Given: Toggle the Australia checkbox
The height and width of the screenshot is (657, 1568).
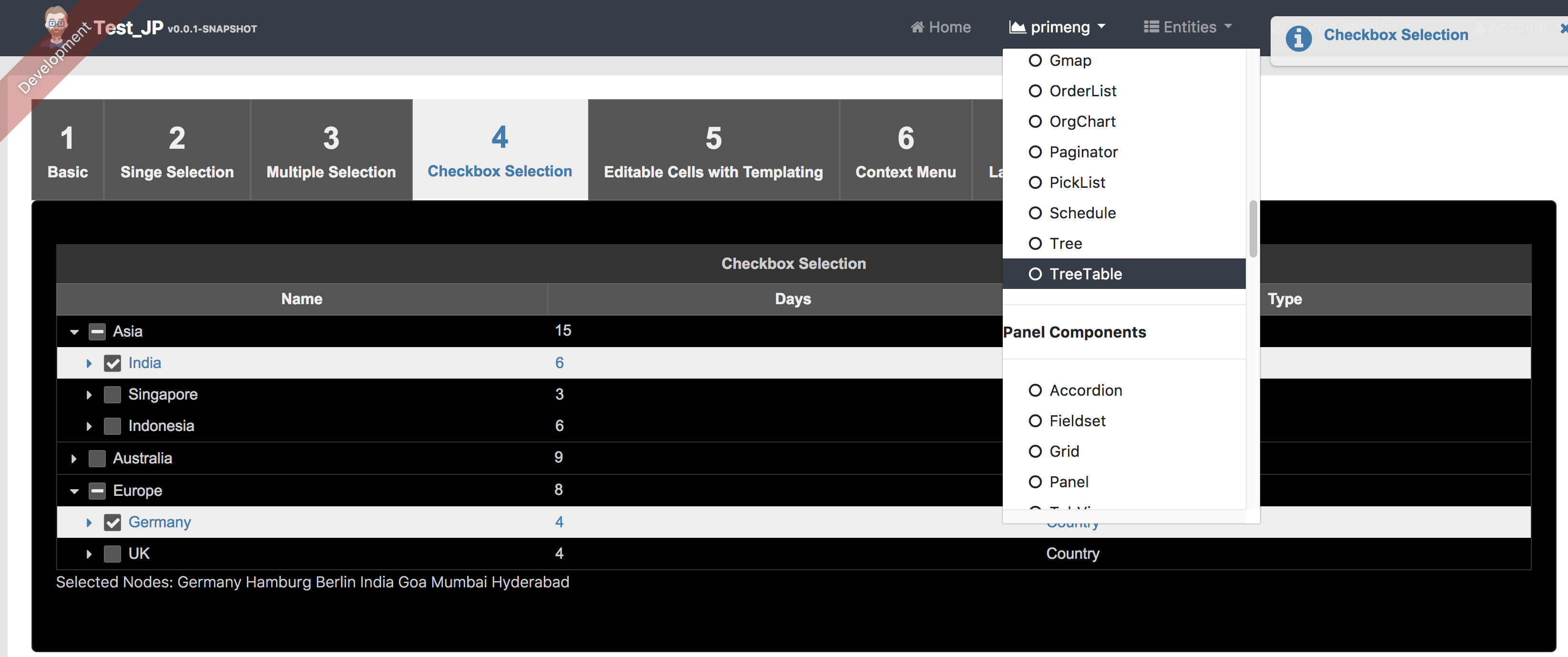Looking at the screenshot, I should pos(97,459).
